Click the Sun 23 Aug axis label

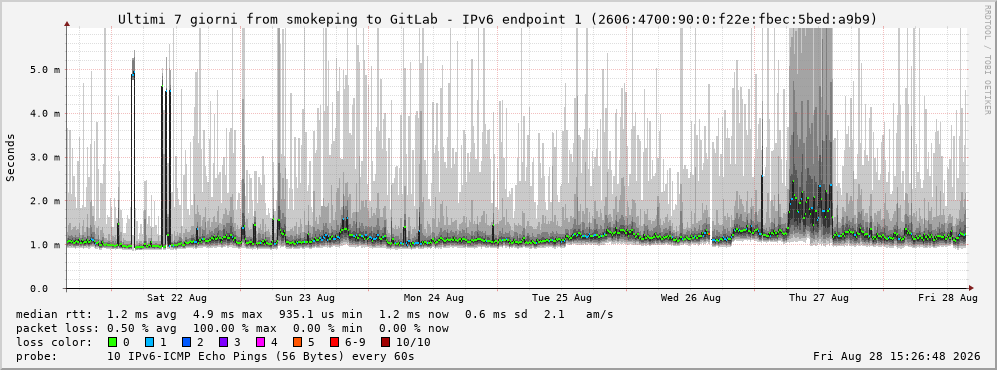[305, 298]
